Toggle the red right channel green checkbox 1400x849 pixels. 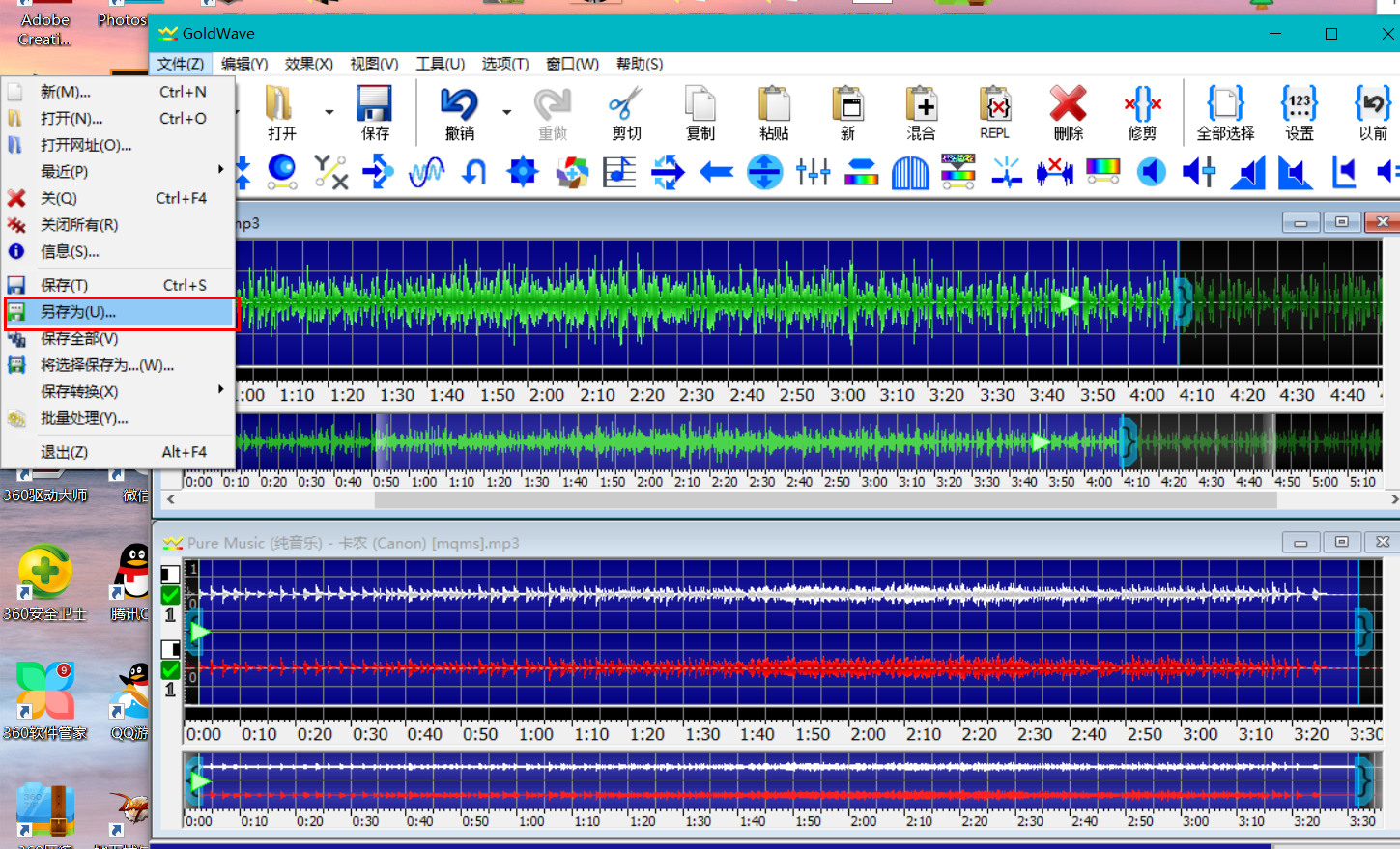171,669
